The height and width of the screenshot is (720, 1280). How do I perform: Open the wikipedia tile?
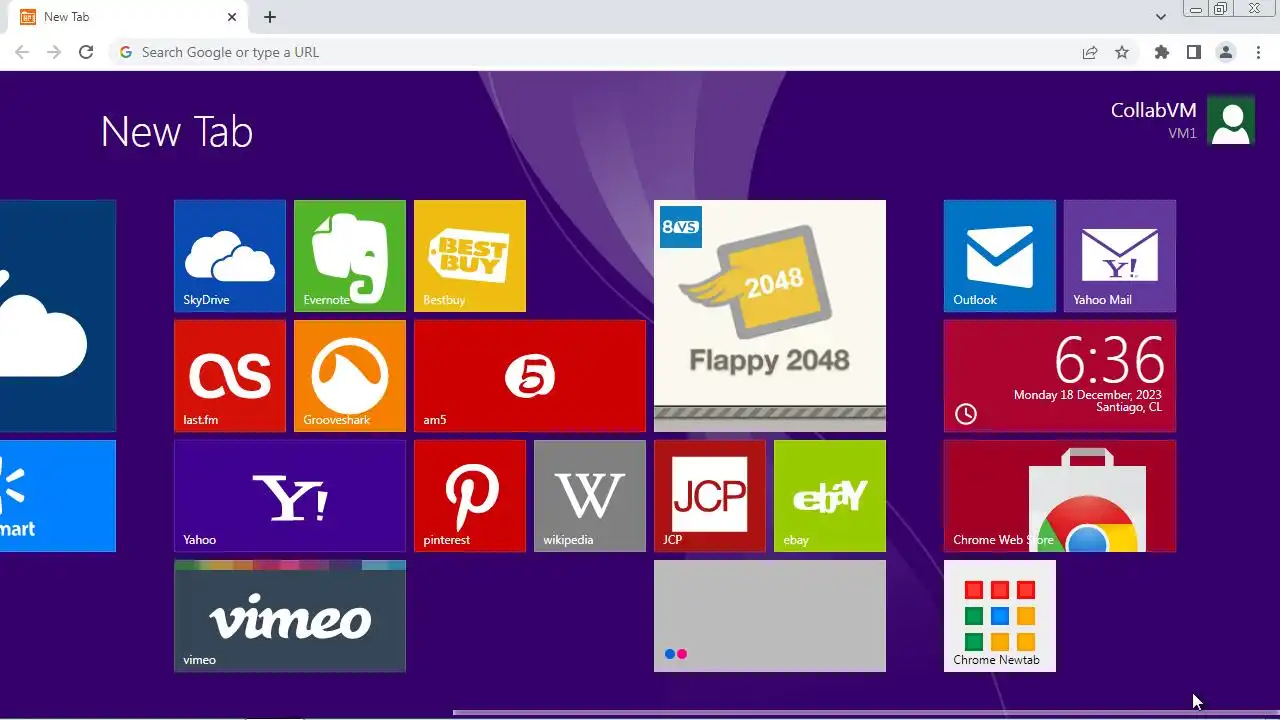pyautogui.click(x=590, y=496)
